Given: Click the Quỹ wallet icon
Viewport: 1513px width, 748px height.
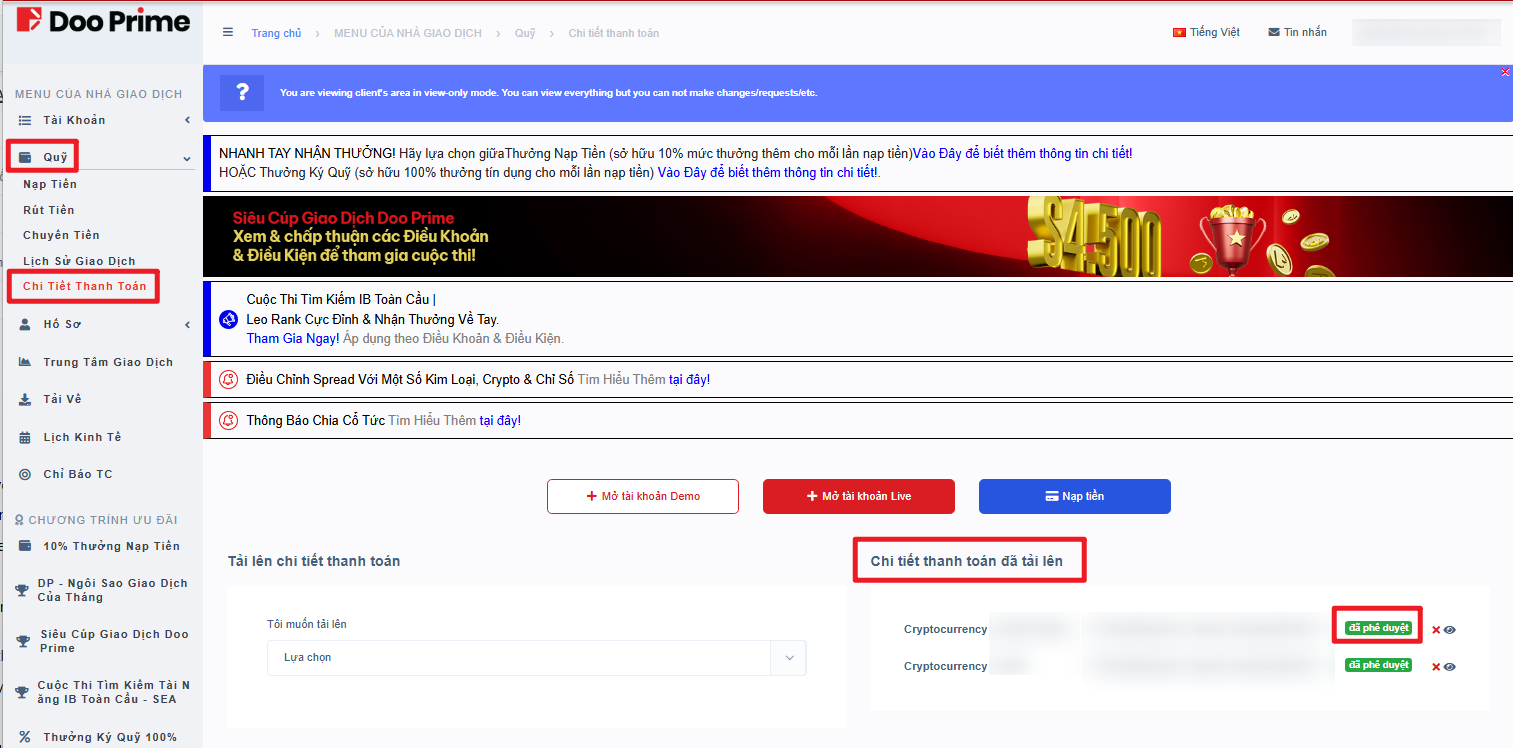Looking at the screenshot, I should click(25, 157).
